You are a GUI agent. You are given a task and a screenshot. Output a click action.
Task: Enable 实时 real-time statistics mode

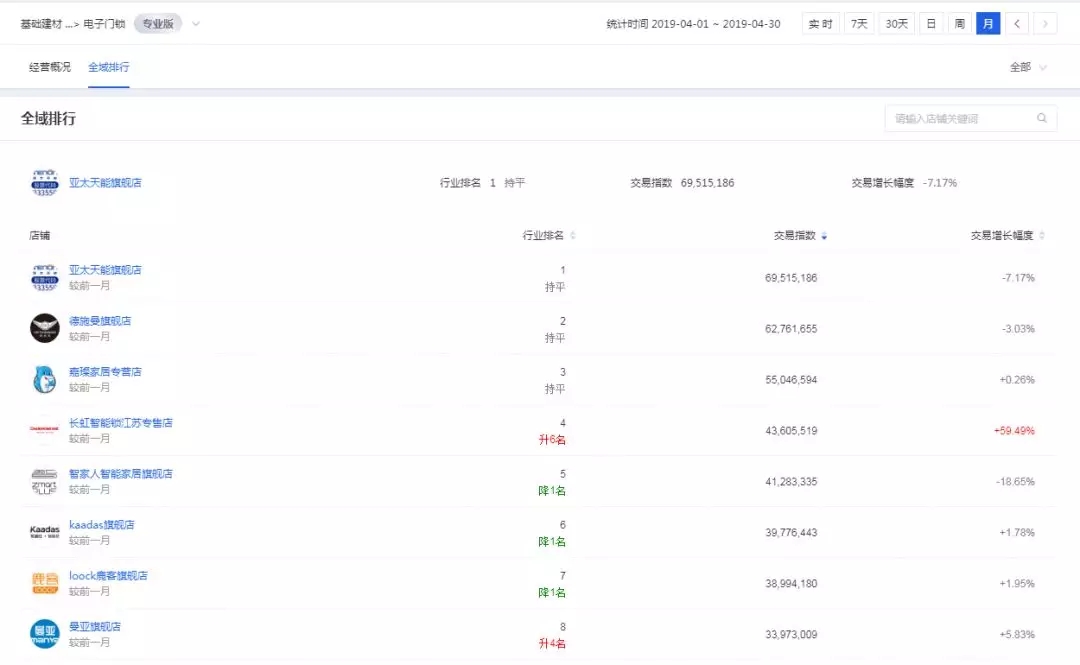pyautogui.click(x=820, y=23)
